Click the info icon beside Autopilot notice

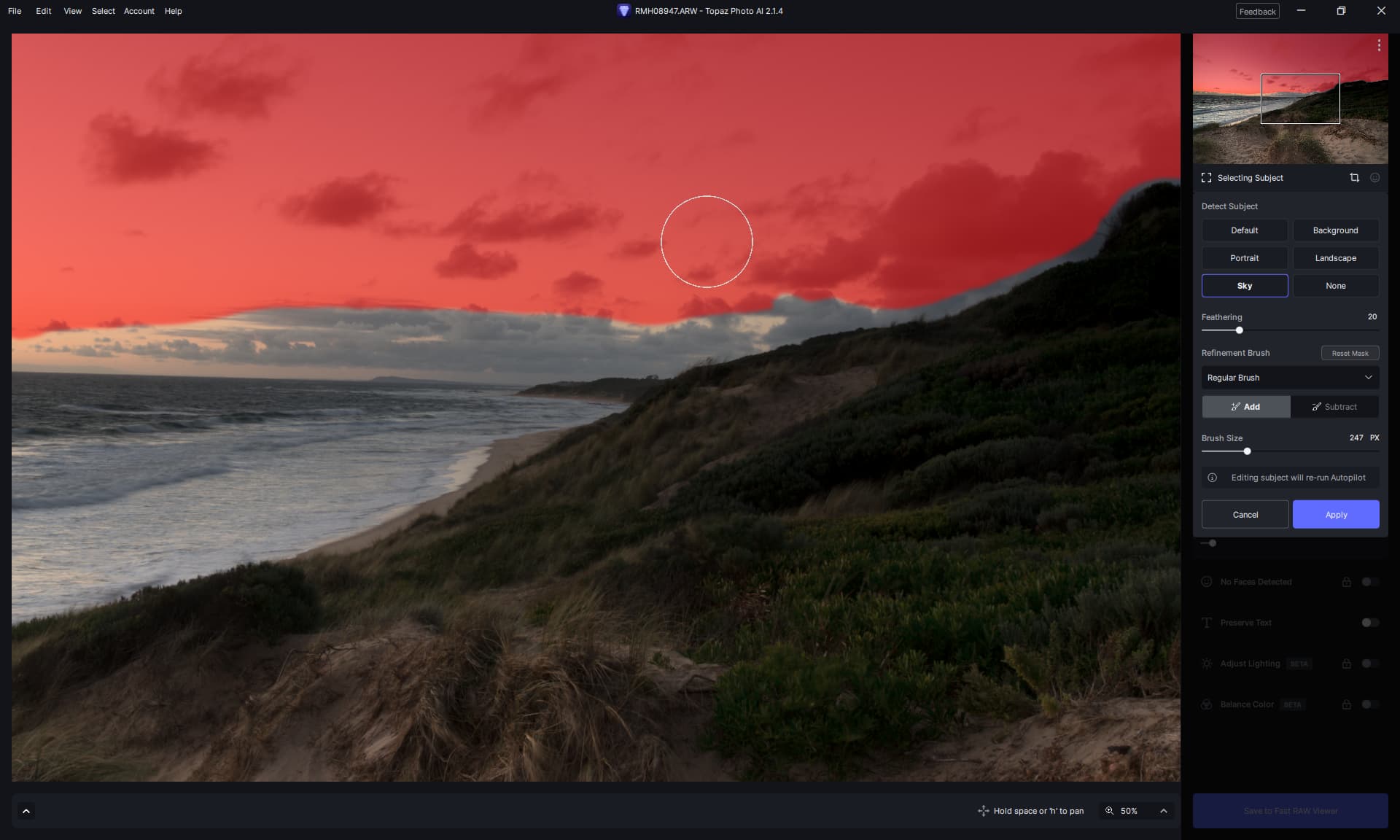1212,478
